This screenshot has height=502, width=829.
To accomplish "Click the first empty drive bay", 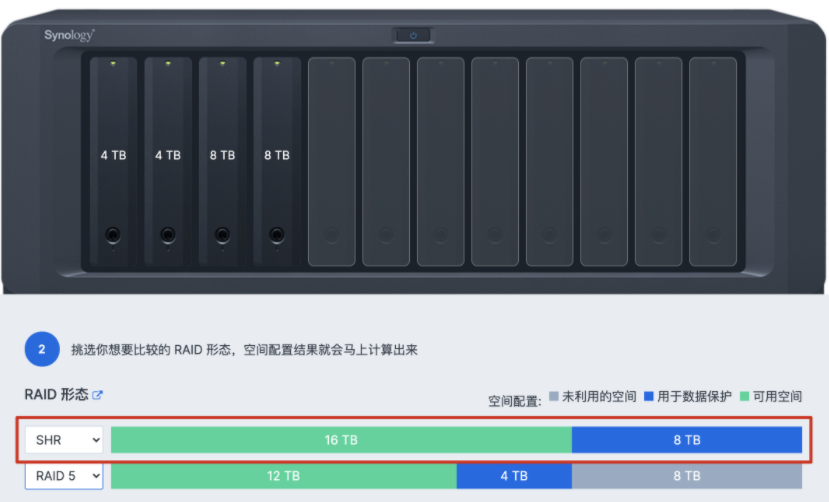I will (x=331, y=161).
